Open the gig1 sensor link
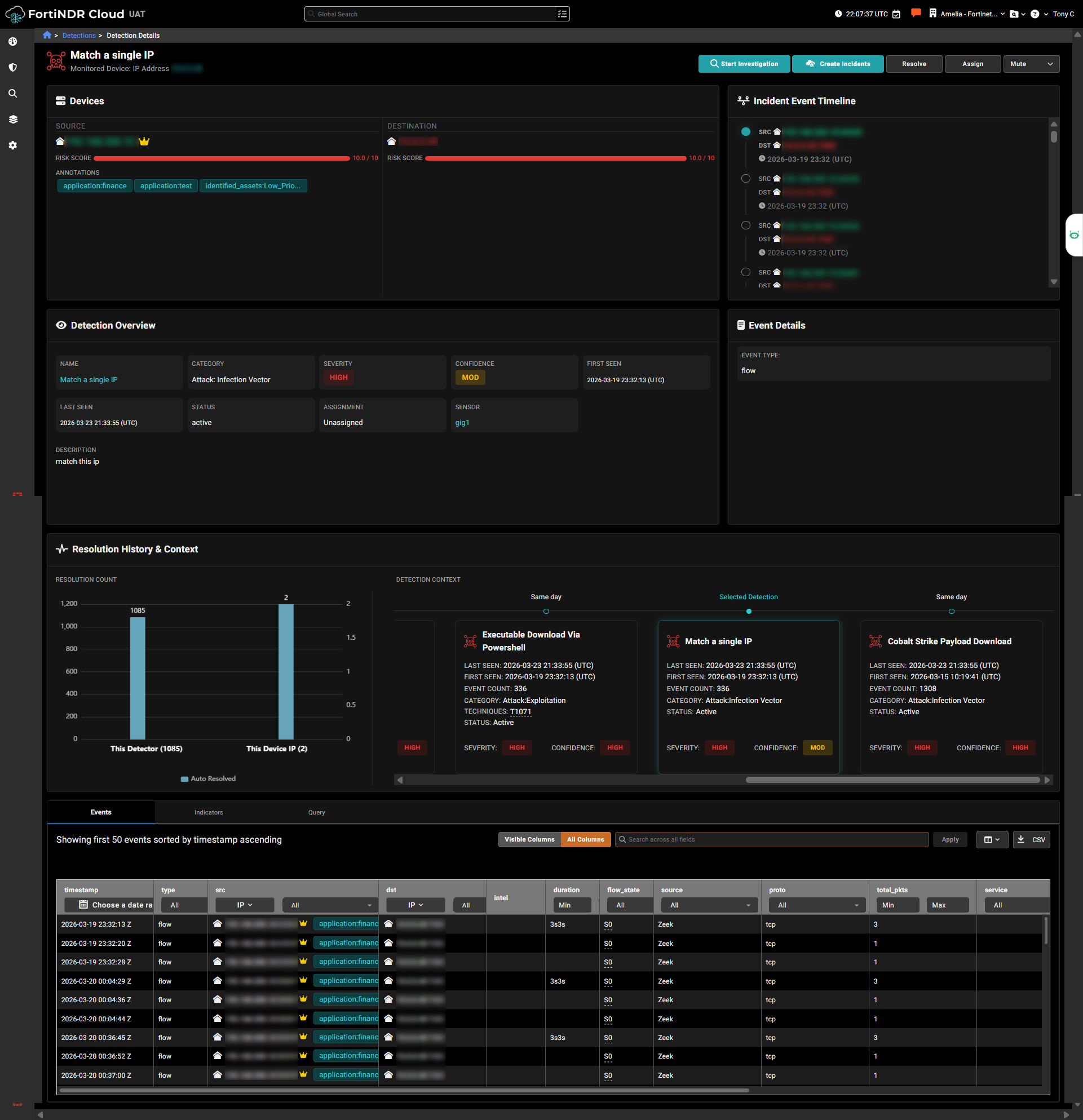This screenshot has width=1083, height=1120. point(462,423)
